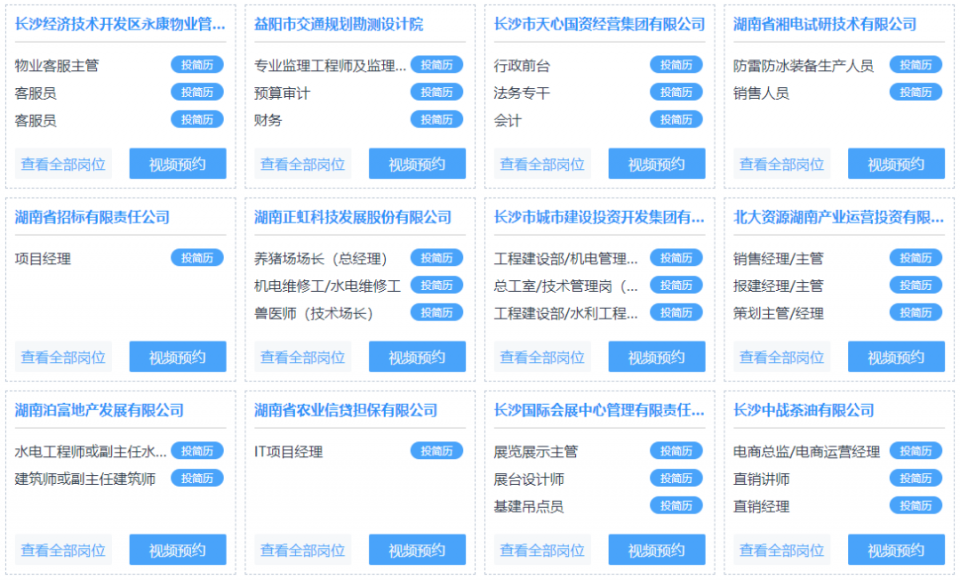
Task: Click 投简历 for 工程建设部/机电管理
Action: coord(676,258)
